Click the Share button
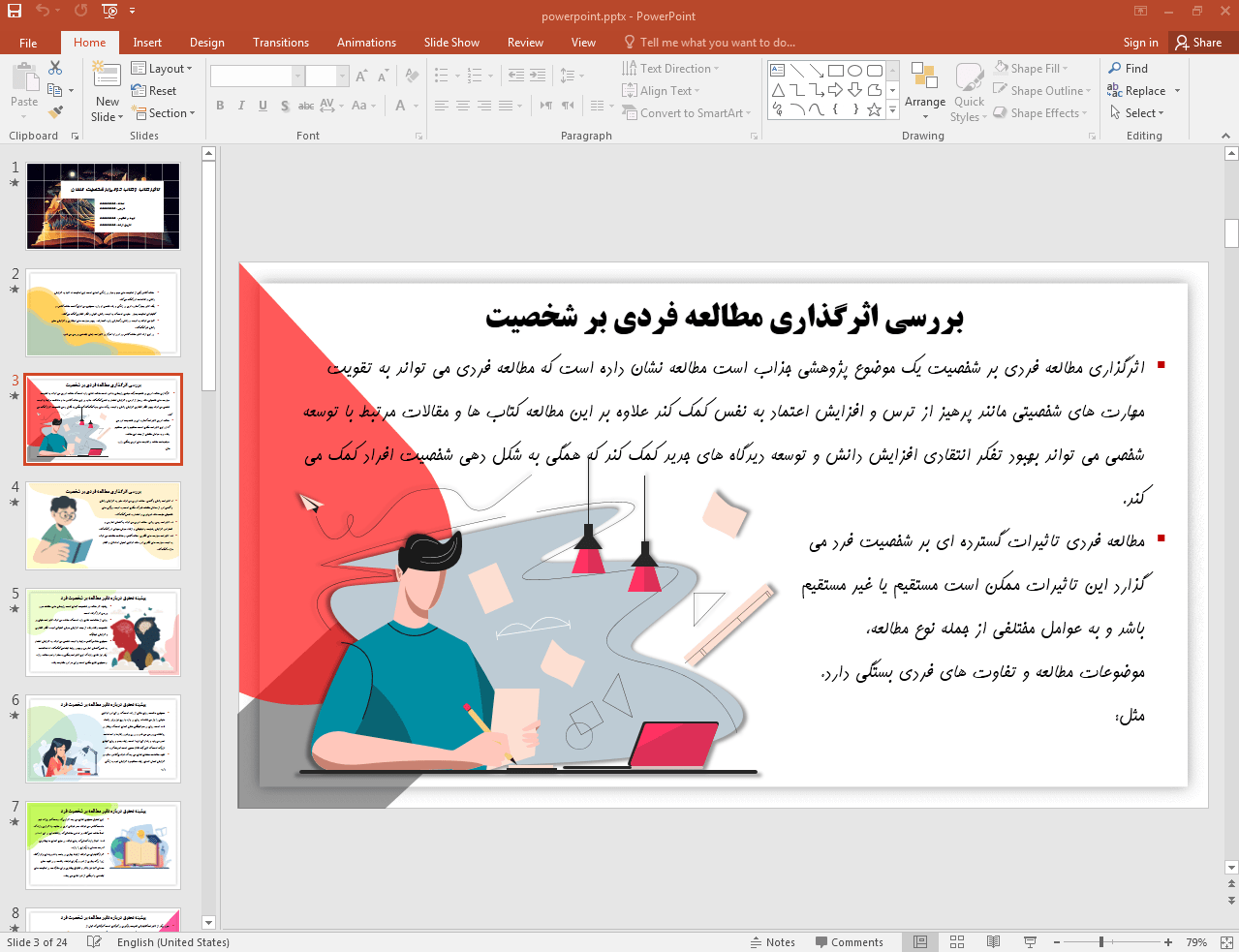This screenshot has width=1239, height=952. [1198, 43]
